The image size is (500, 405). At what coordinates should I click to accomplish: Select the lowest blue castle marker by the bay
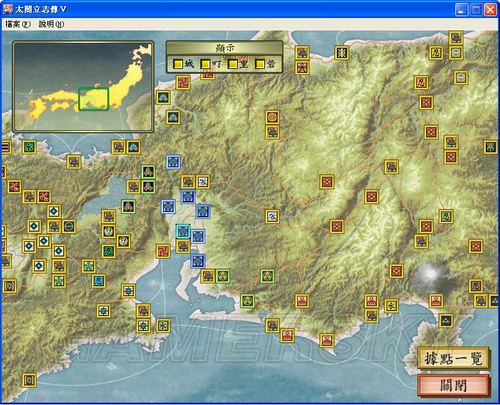point(198,261)
